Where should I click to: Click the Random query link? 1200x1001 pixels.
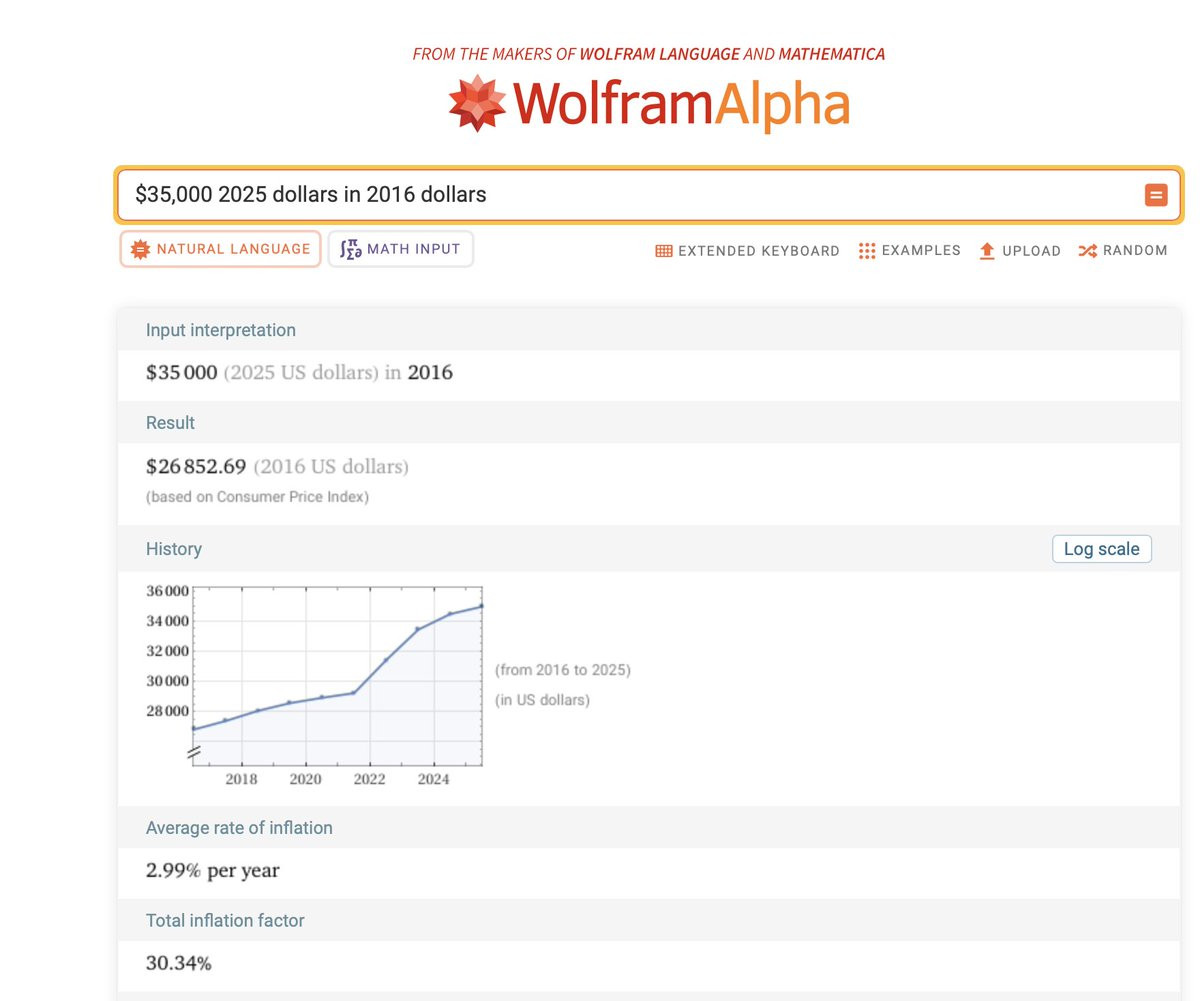tap(1123, 251)
